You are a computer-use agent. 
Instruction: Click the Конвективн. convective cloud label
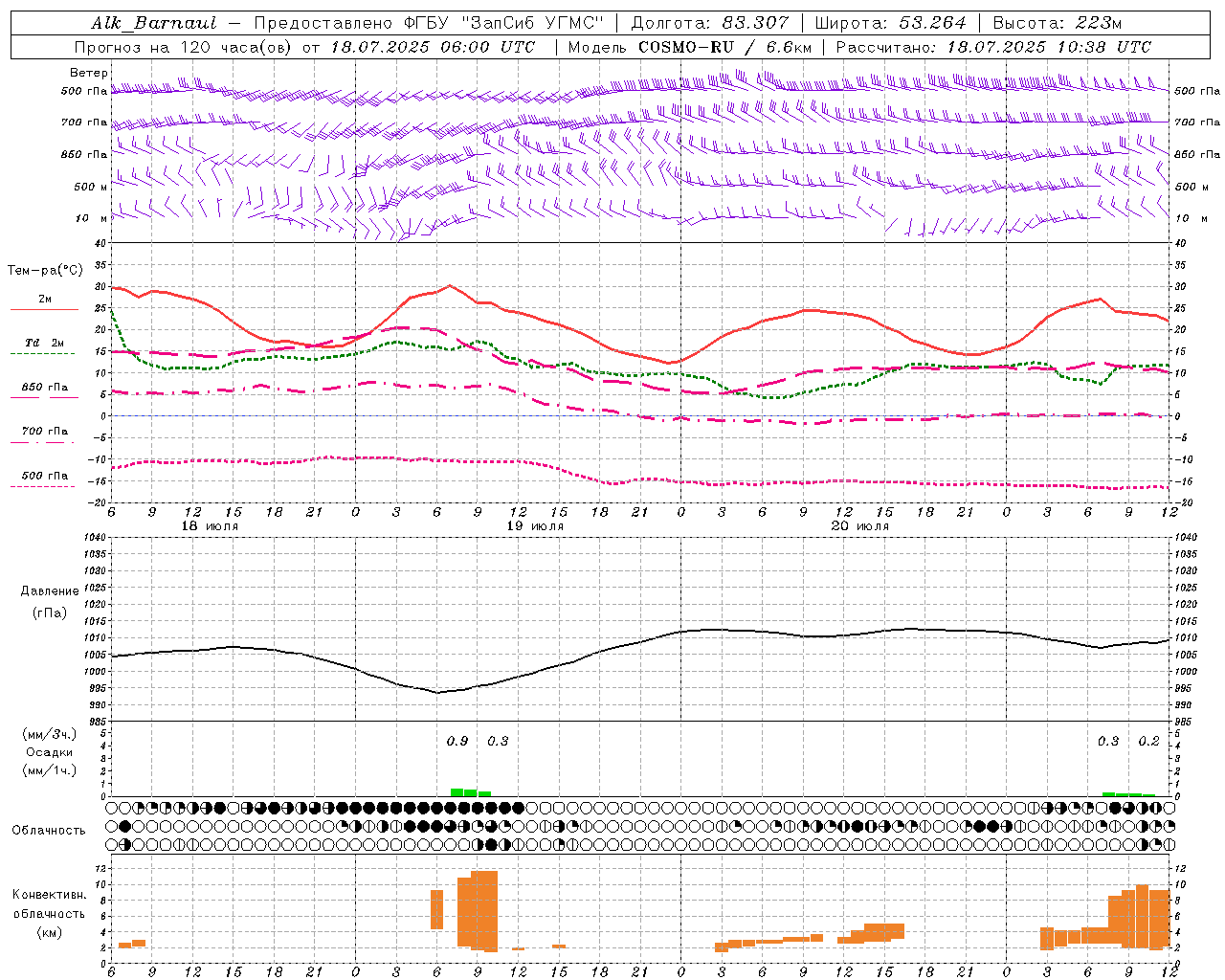[x=50, y=895]
